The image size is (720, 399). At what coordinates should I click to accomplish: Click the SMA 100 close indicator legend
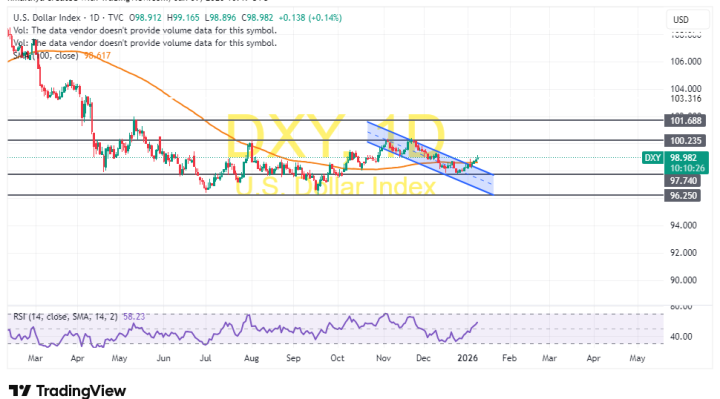pyautogui.click(x=46, y=56)
